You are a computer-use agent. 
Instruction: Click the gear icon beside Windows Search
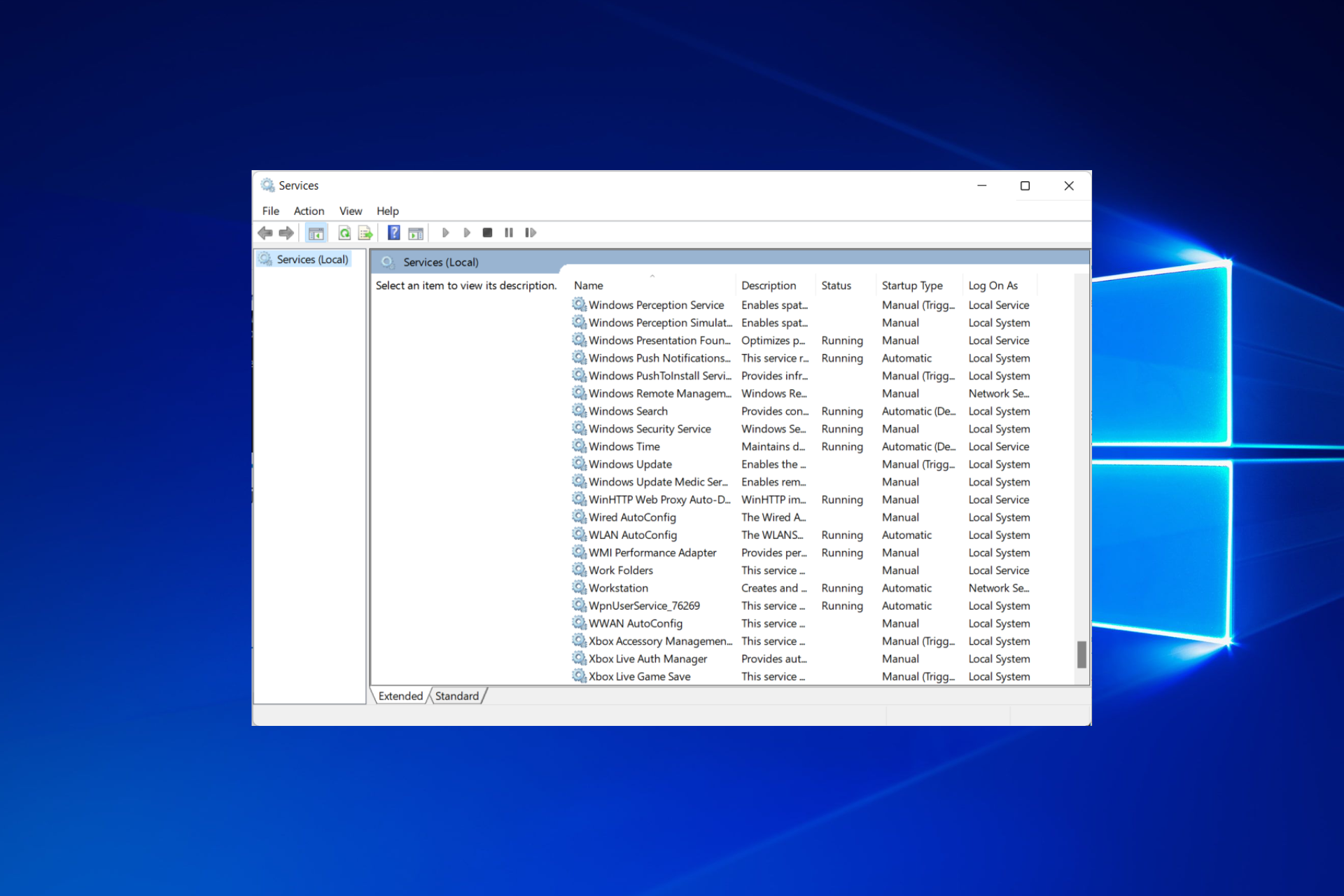click(x=580, y=411)
